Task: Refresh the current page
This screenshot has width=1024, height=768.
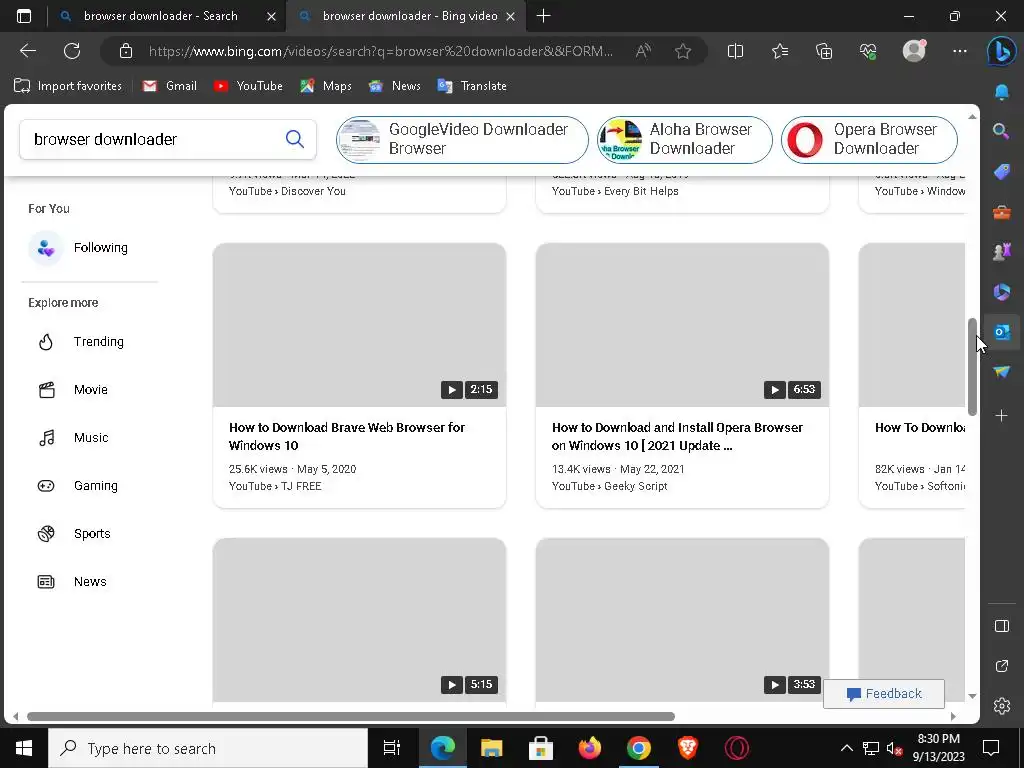Action: tap(72, 51)
